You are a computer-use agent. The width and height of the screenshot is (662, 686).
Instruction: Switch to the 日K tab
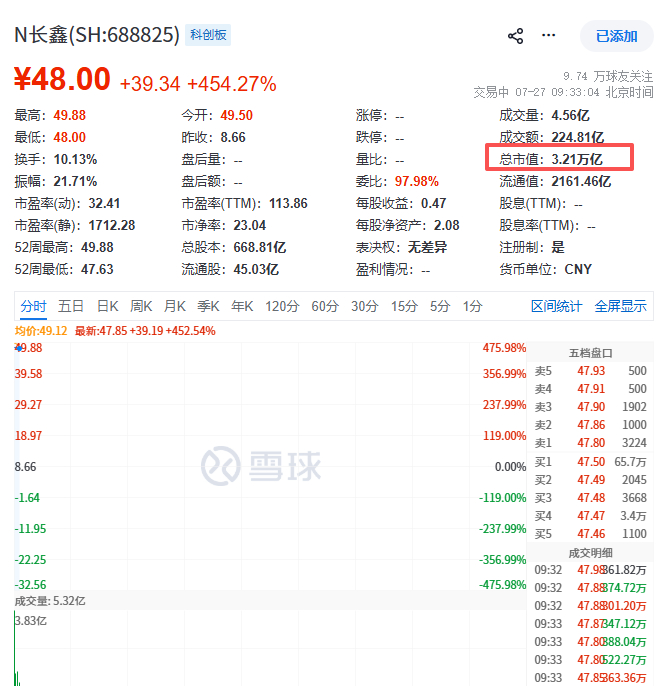(x=108, y=306)
